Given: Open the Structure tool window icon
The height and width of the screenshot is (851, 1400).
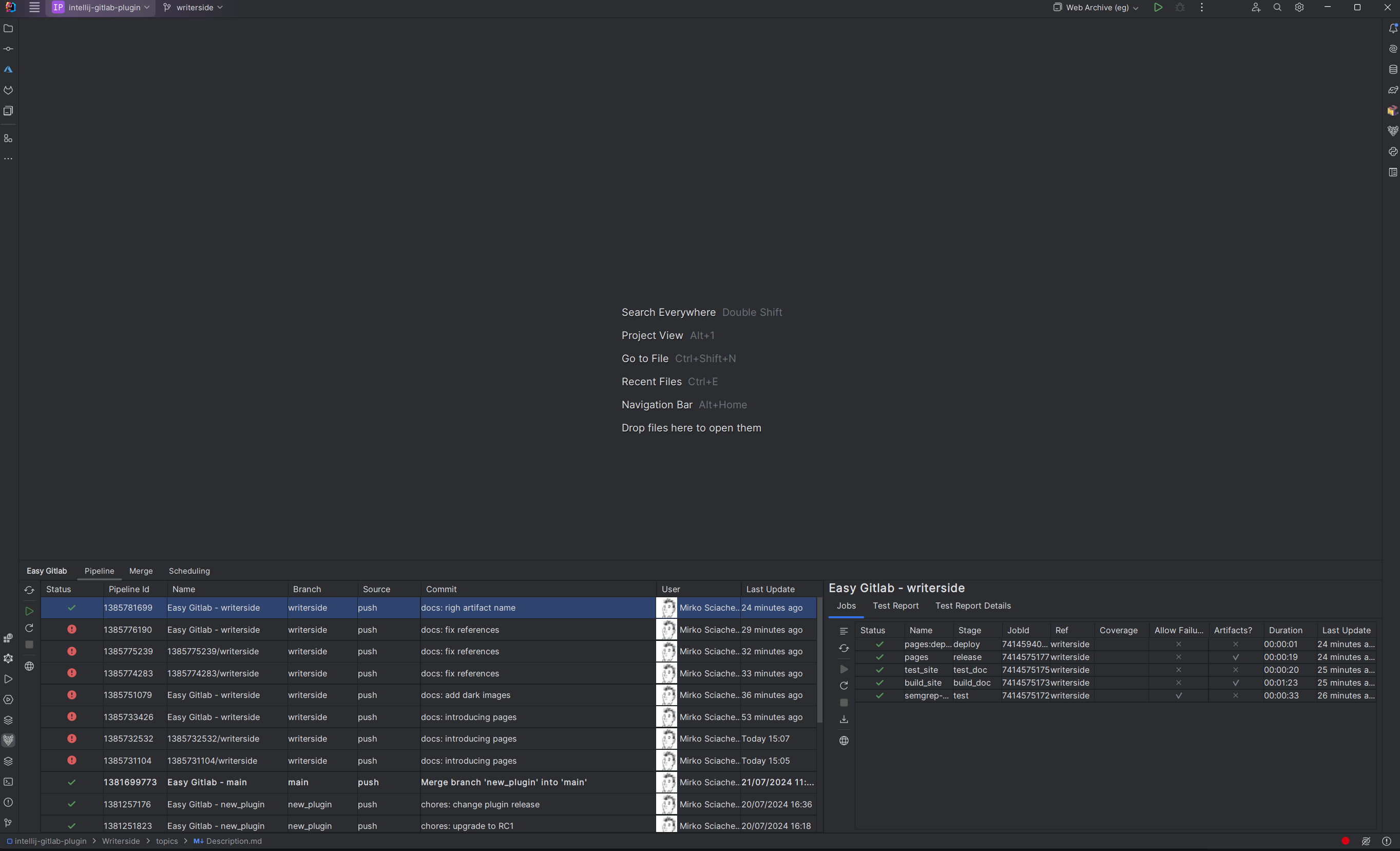Looking at the screenshot, I should [x=9, y=139].
